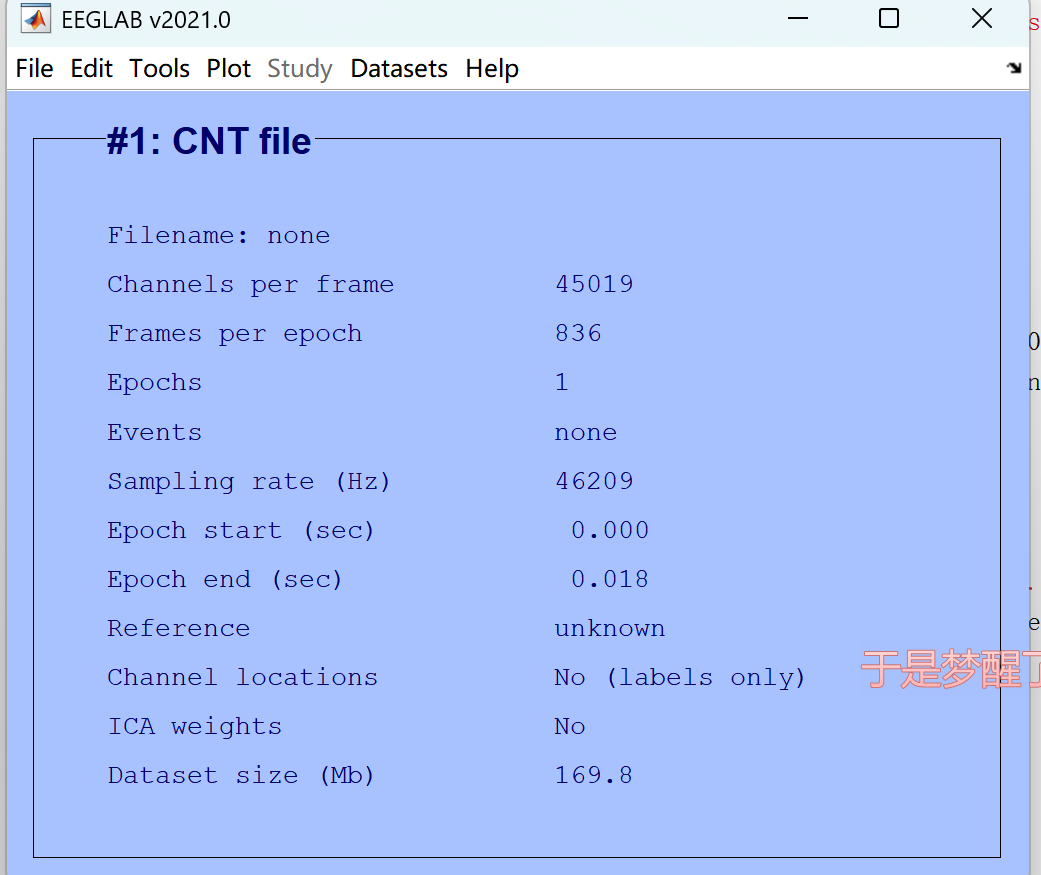Select the Events value 'none'
Image resolution: width=1041 pixels, height=875 pixels.
(x=586, y=433)
